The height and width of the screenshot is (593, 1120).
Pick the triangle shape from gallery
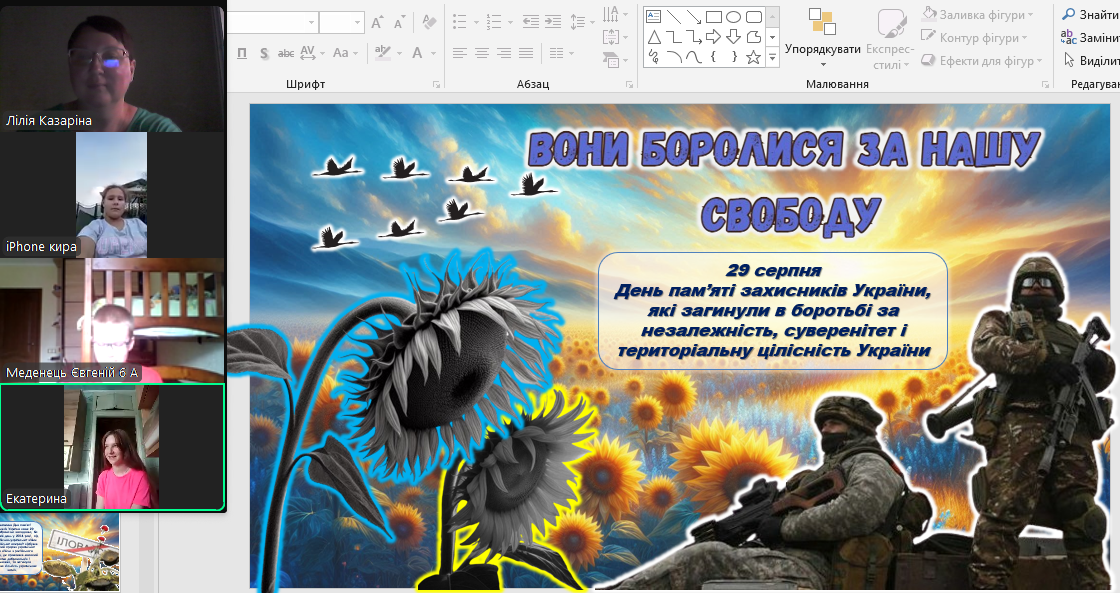(x=653, y=37)
